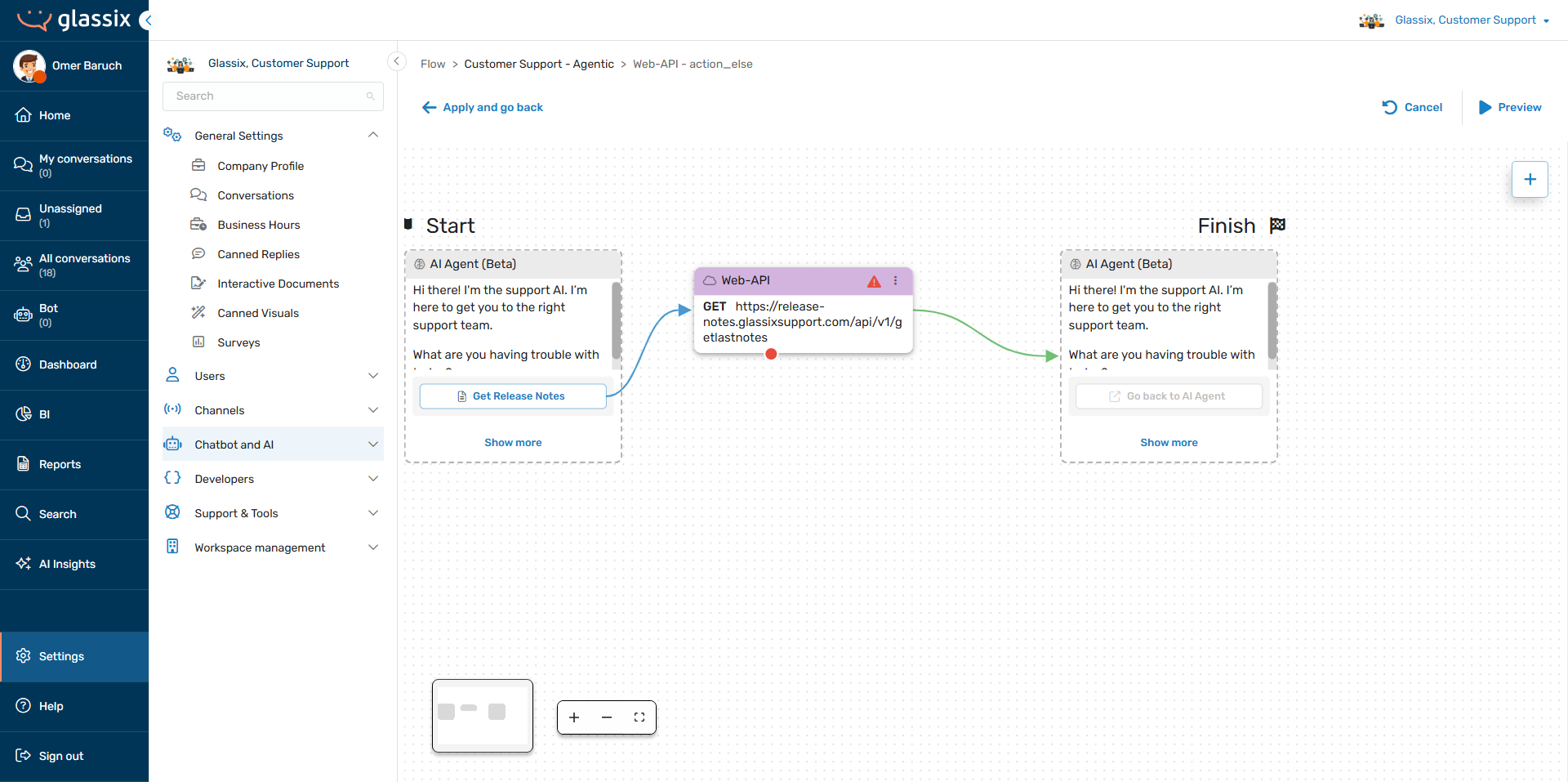Click the AI Insights sparkle icon
The width and height of the screenshot is (1568, 782).
point(24,564)
